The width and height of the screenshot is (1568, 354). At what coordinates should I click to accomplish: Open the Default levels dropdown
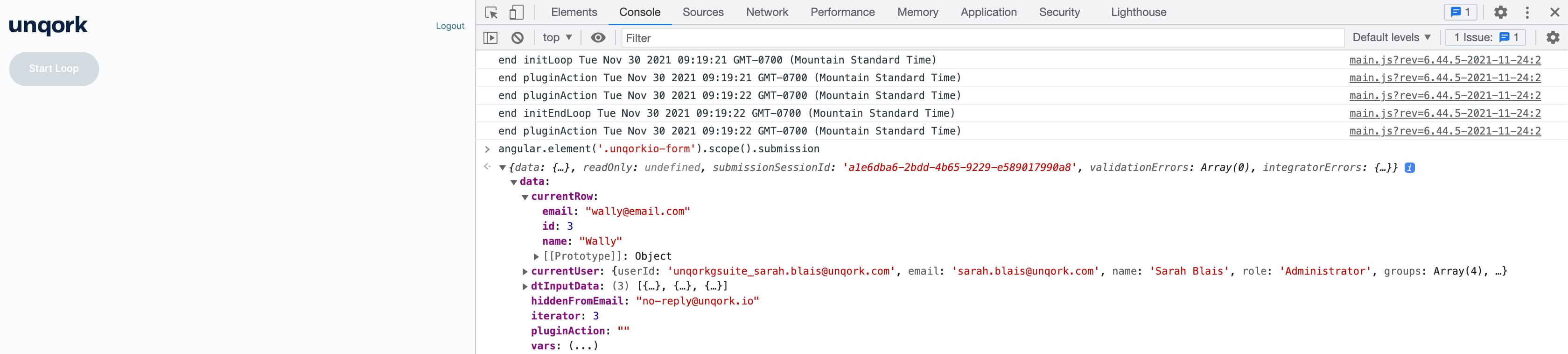[x=1392, y=38]
